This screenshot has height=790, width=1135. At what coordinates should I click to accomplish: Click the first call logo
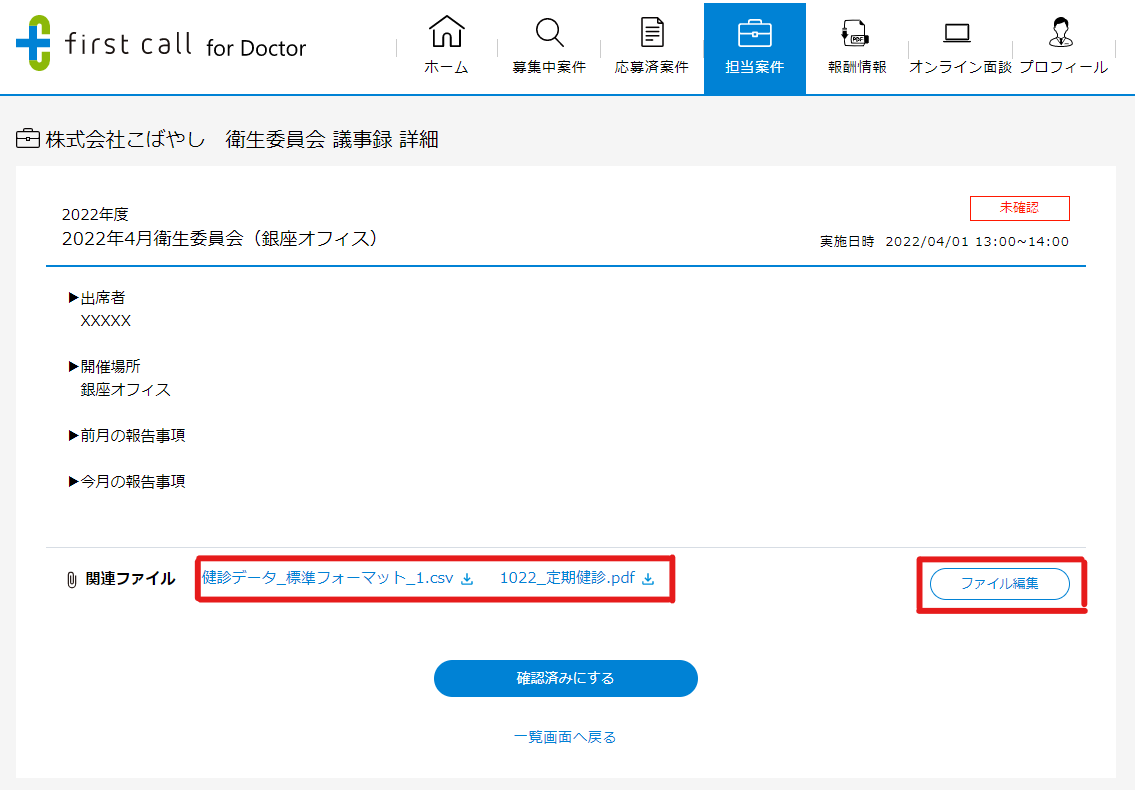click(x=160, y=42)
